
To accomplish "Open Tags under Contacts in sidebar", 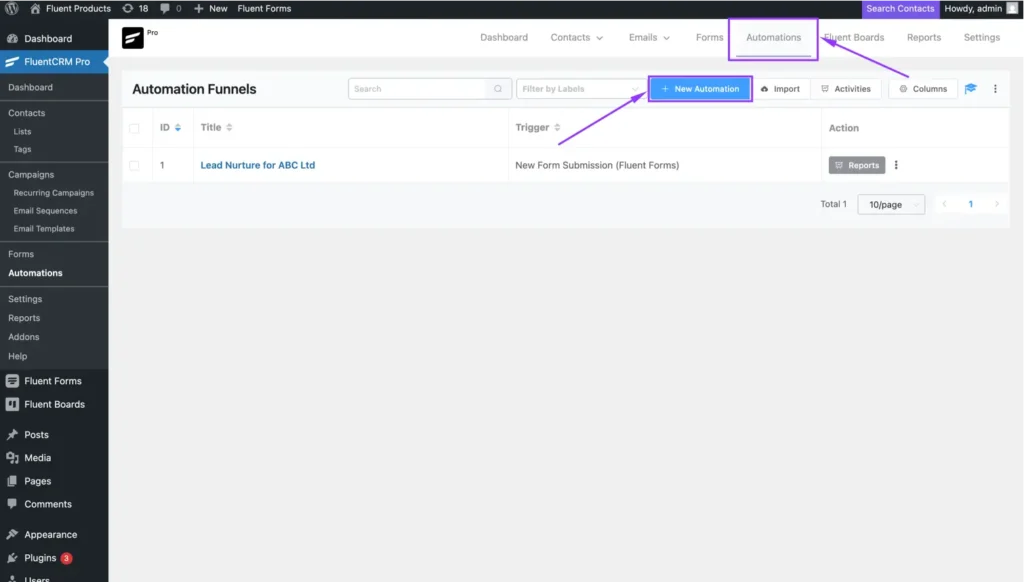I will [22, 149].
